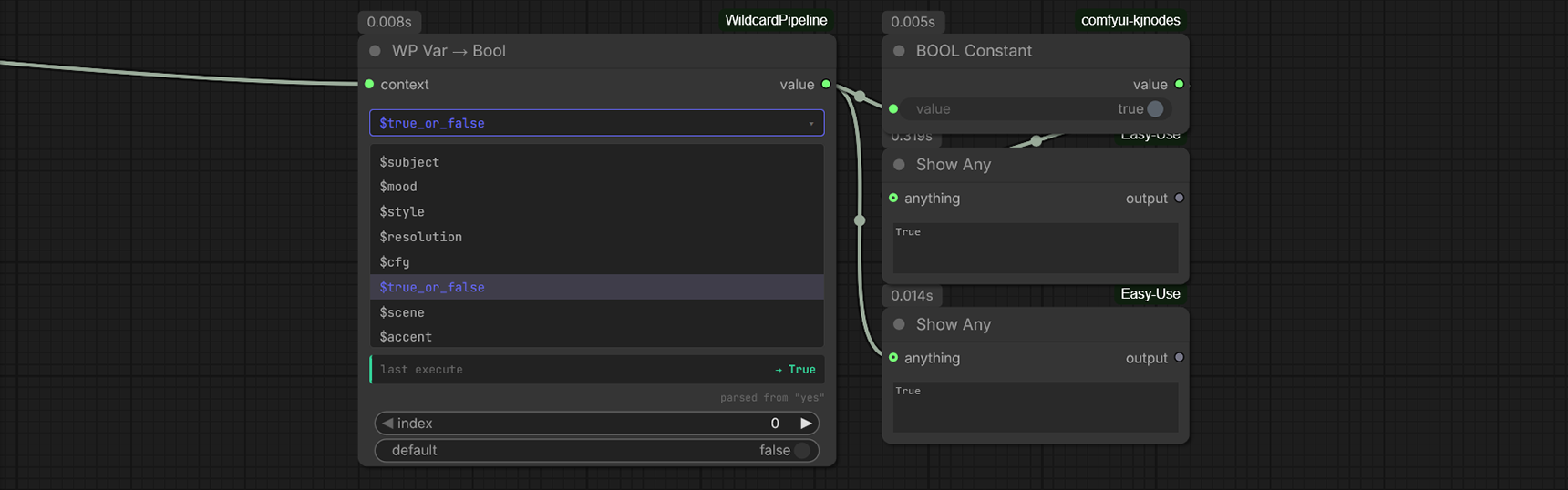Click the comfyui-kjnodes badge
Viewport: 1568px width, 490px height.
pos(1130,20)
